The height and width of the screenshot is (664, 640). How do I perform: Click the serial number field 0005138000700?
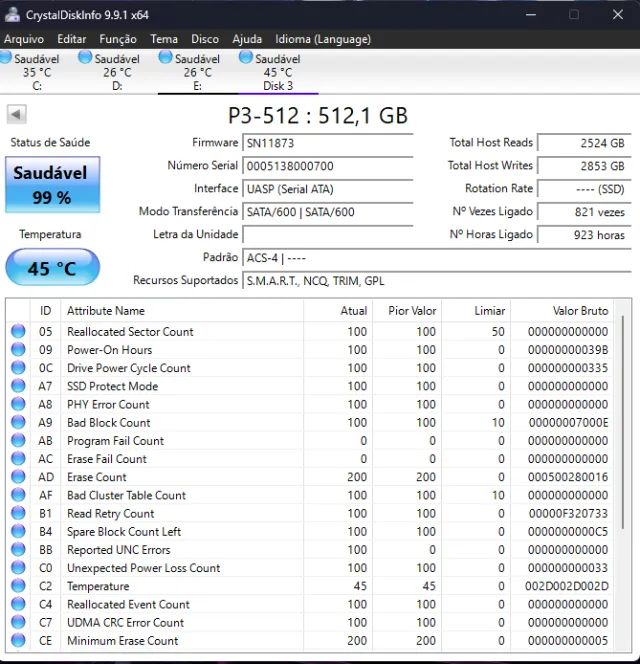(x=327, y=166)
